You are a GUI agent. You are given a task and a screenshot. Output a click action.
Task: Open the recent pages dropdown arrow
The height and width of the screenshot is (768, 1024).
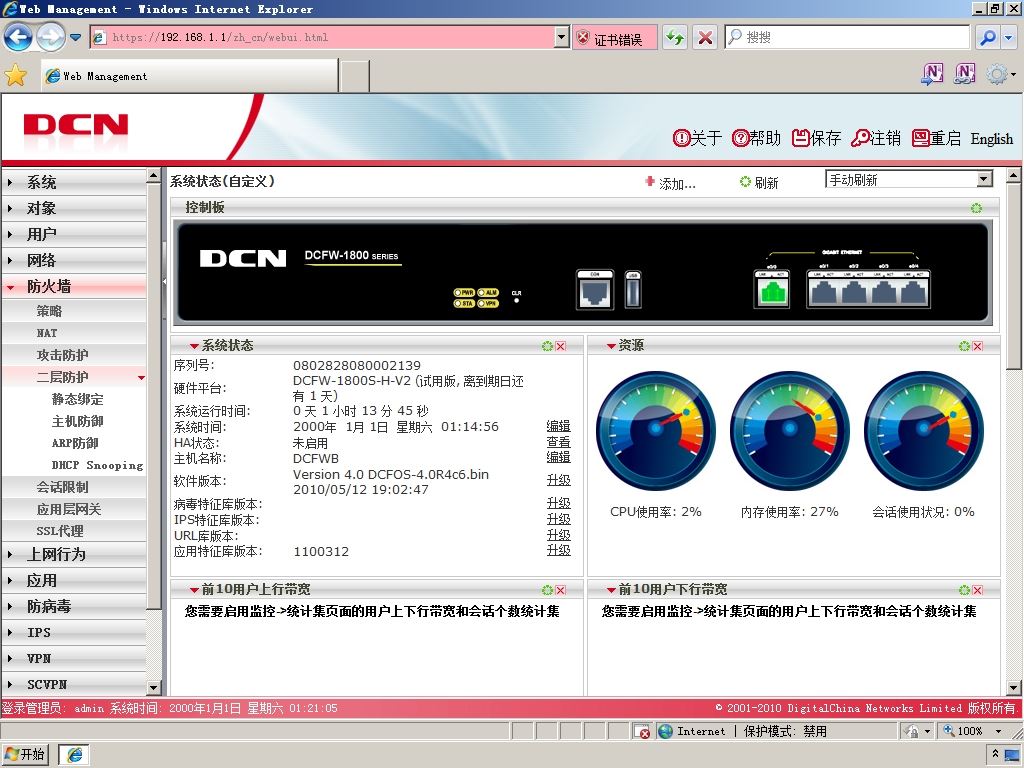point(76,37)
